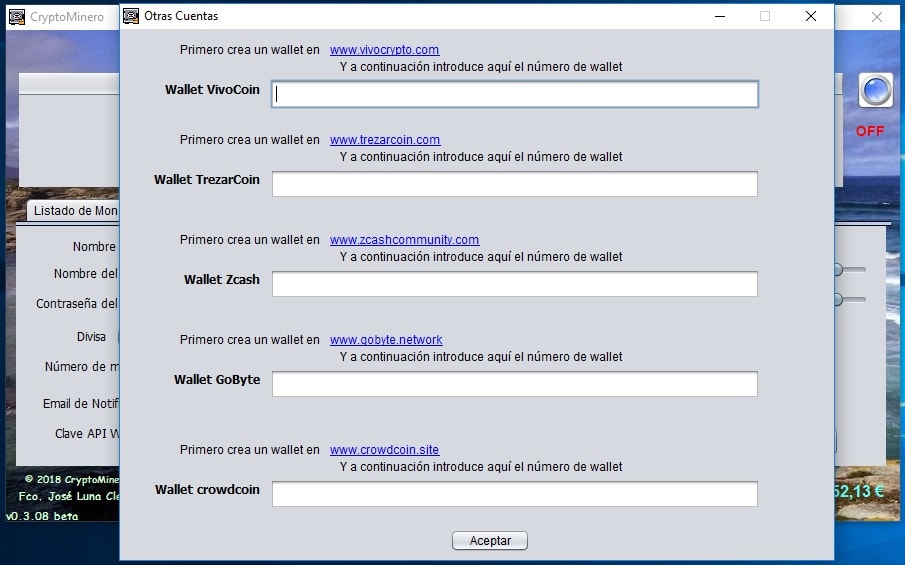Click the Otras Cuentas window title icon
The width and height of the screenshot is (905, 565).
131,16
